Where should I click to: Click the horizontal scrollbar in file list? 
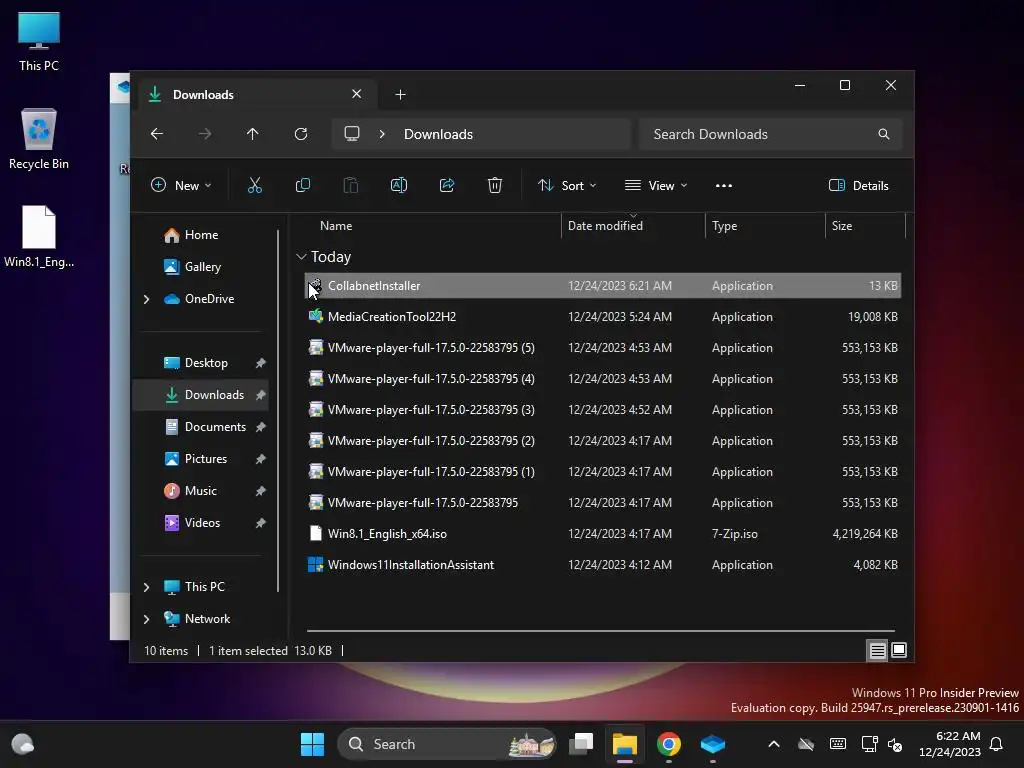(x=601, y=631)
